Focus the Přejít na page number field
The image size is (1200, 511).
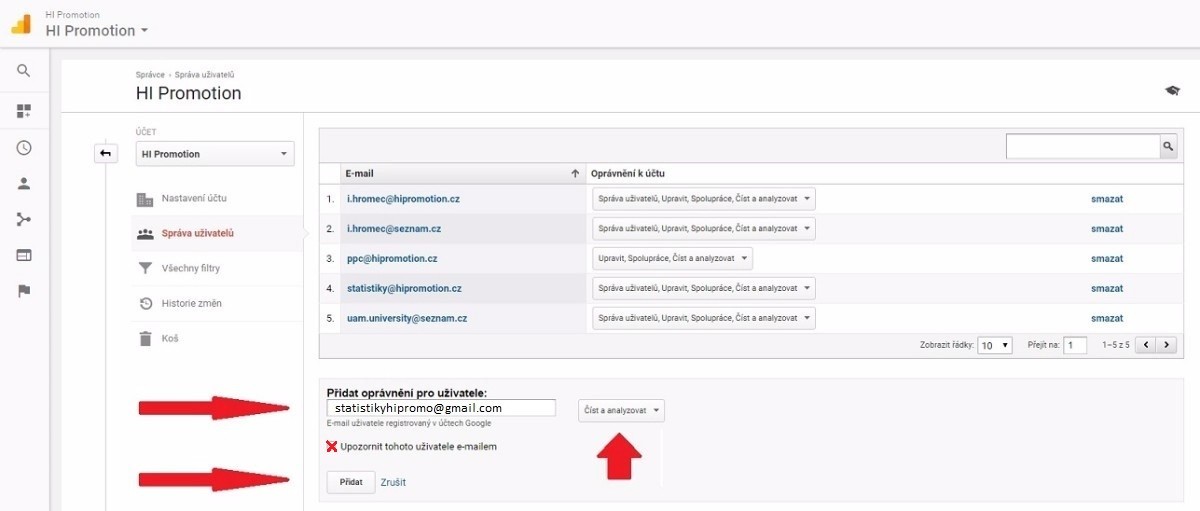[x=1075, y=345]
